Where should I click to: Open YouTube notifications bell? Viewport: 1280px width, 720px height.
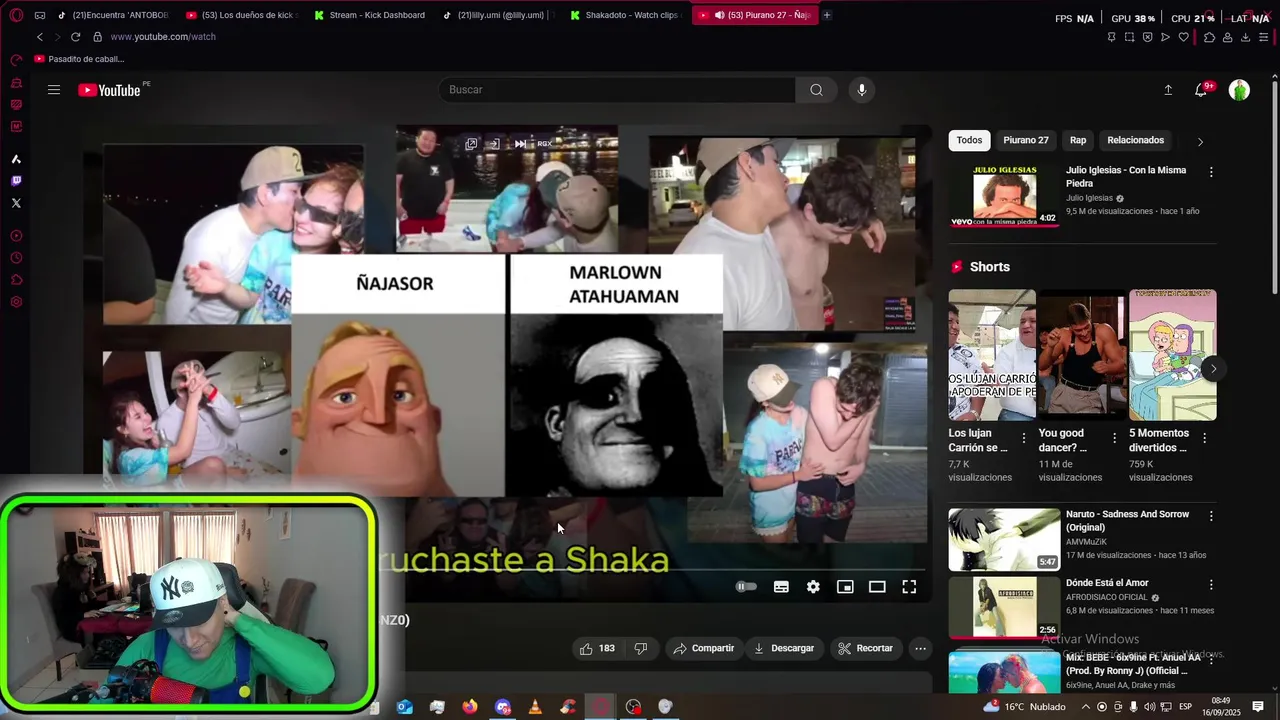click(x=1201, y=90)
